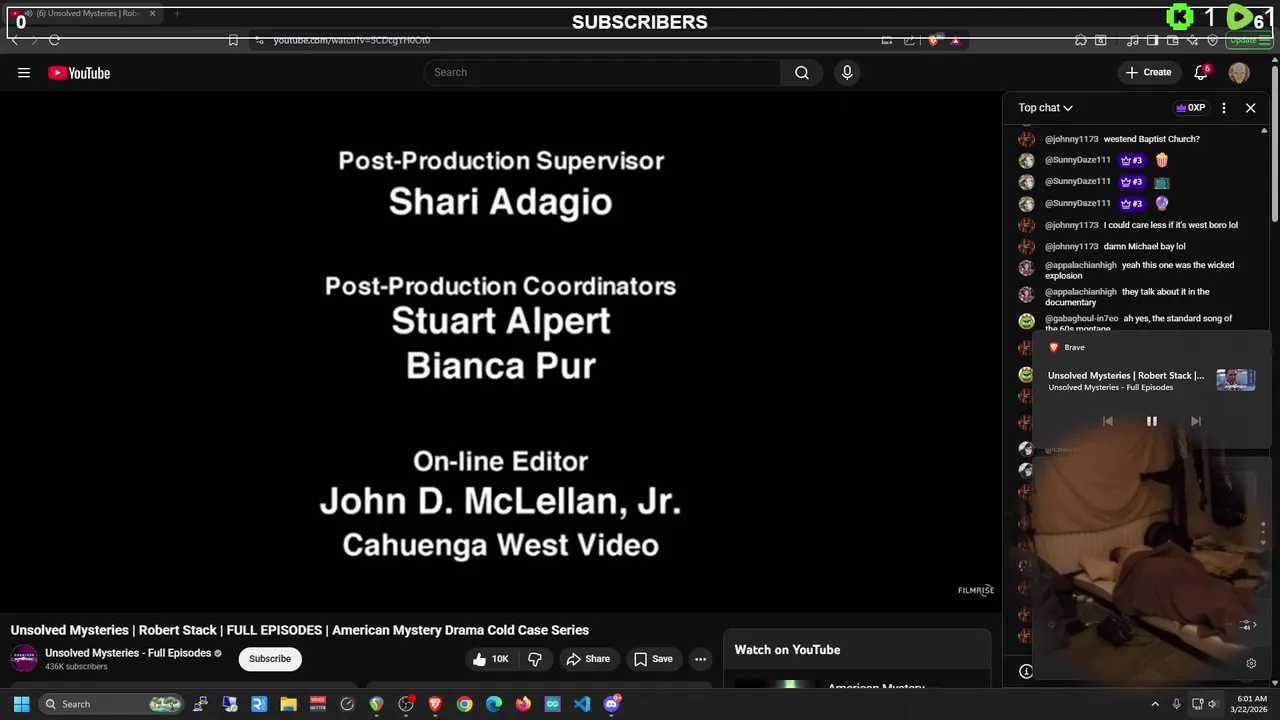Pause playback in Brave media popup
The height and width of the screenshot is (720, 1280).
(x=1151, y=421)
